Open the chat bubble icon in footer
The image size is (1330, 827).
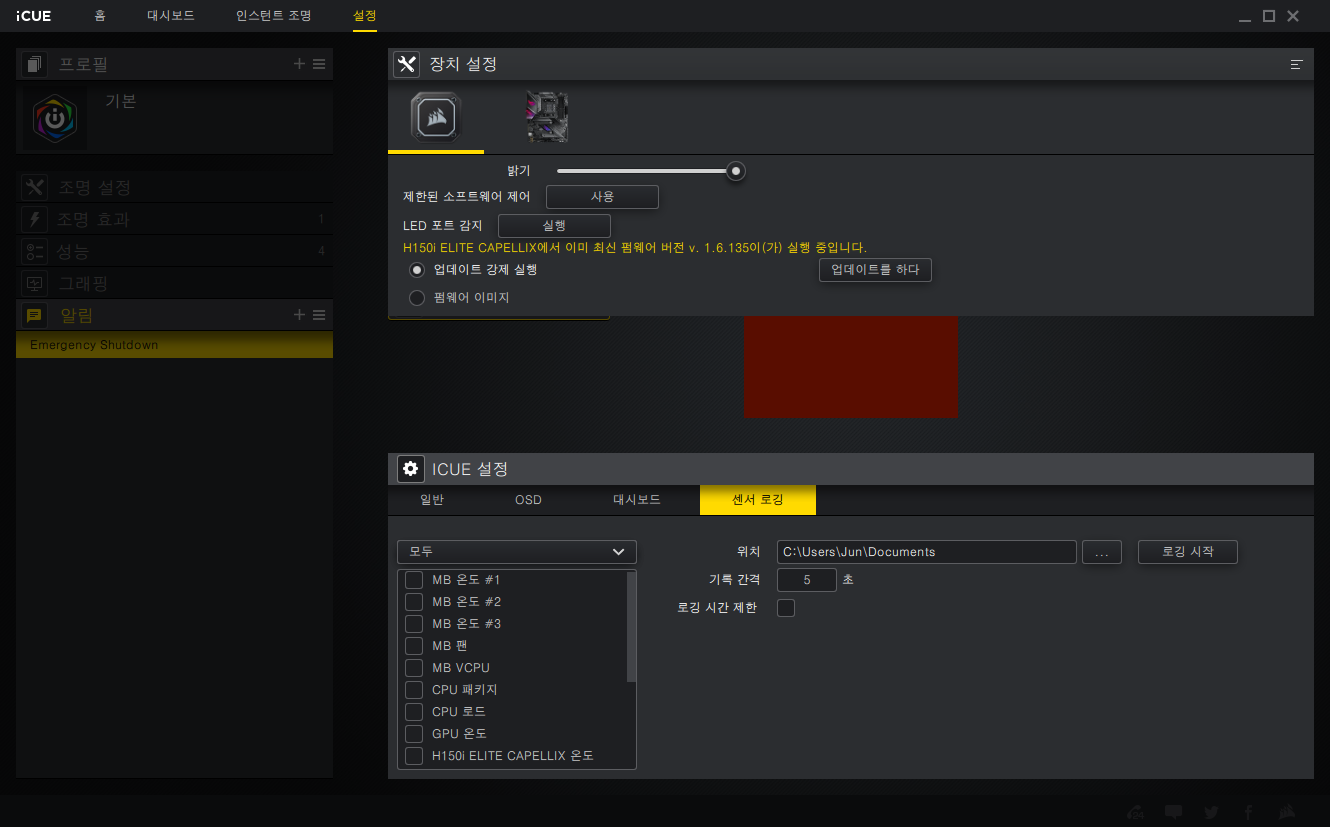click(1174, 812)
